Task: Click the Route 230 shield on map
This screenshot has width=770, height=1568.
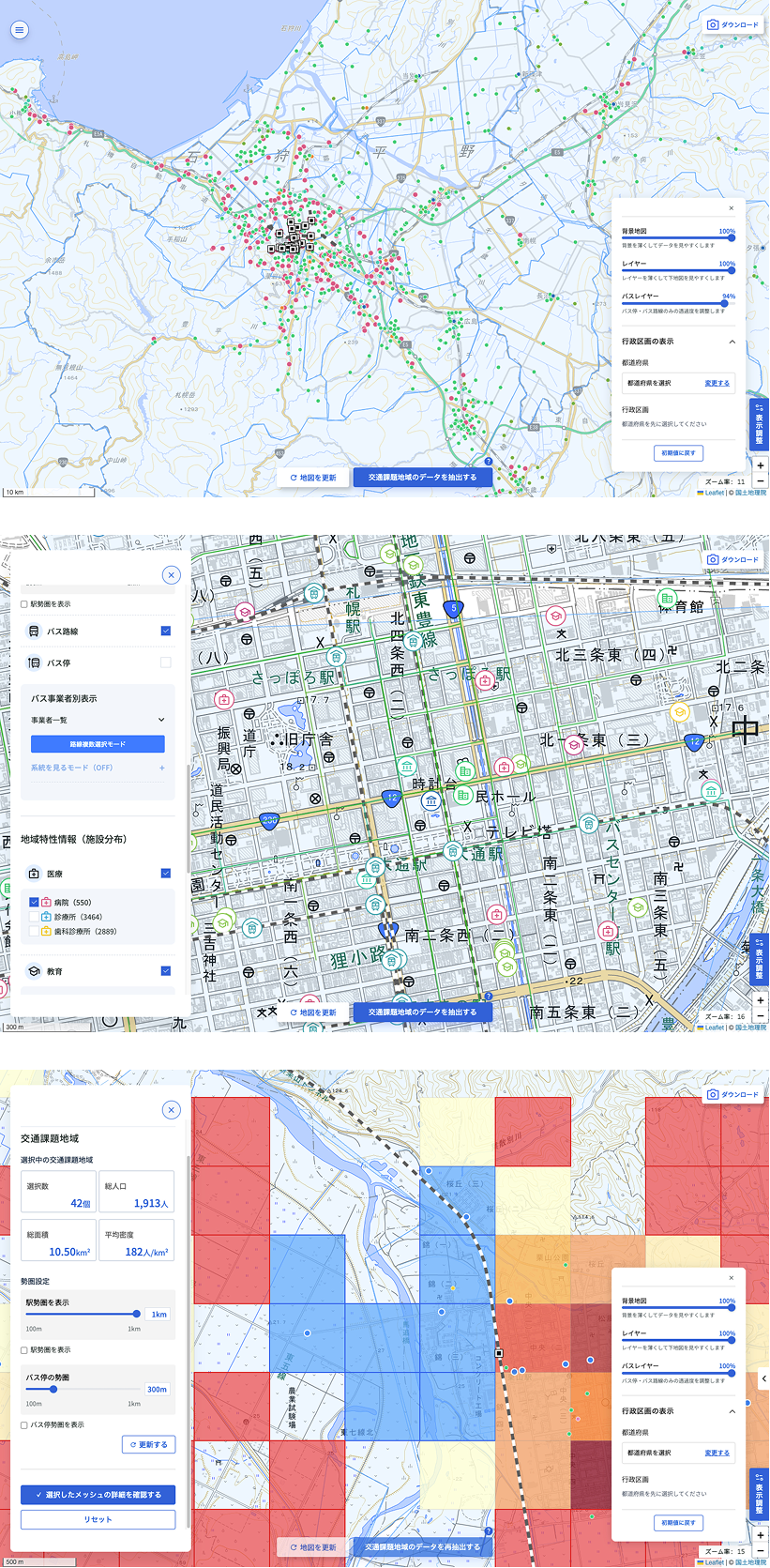Action: coord(269,819)
